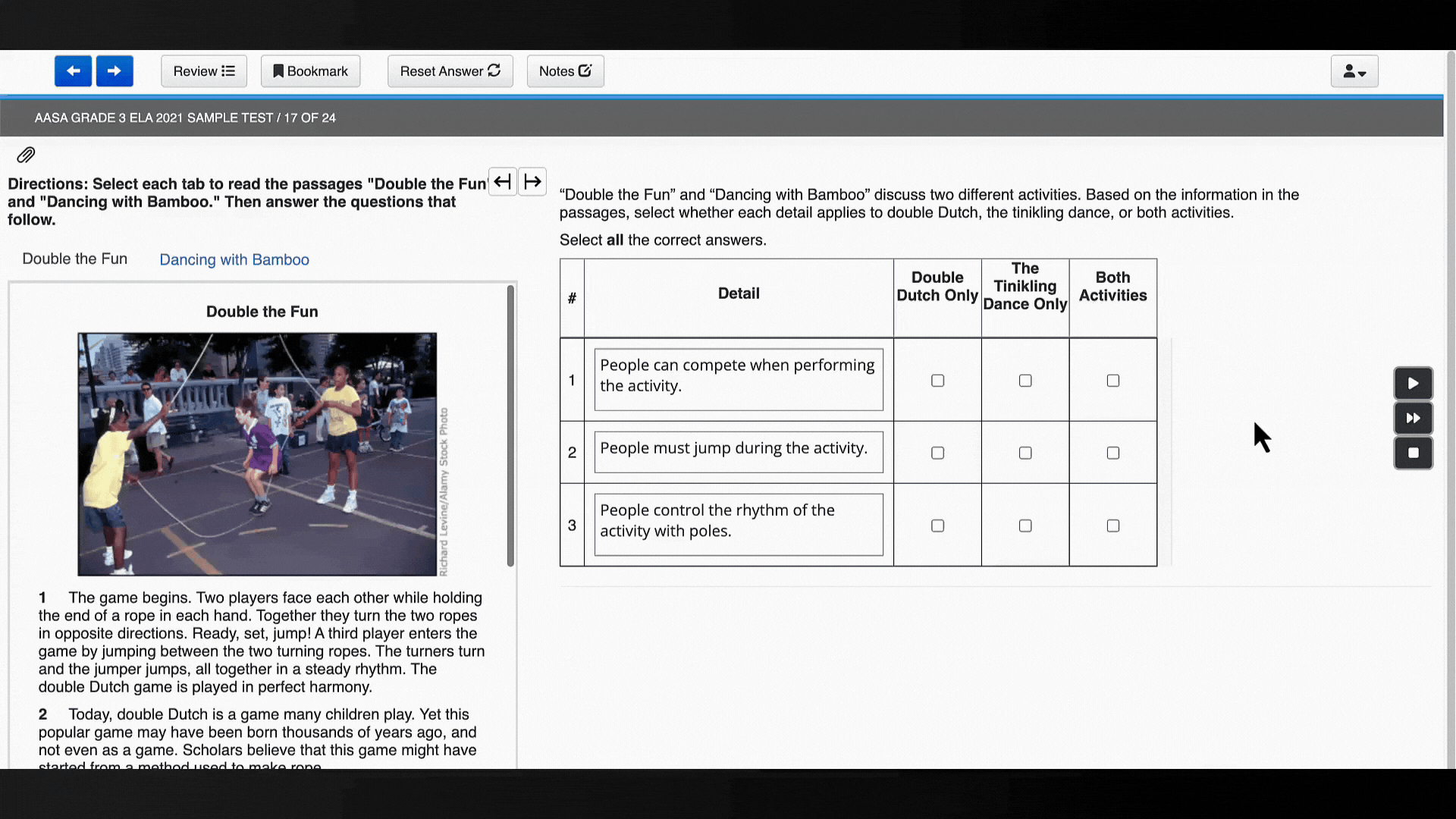Check Double Dutch Only for poles rhythm detail
The height and width of the screenshot is (819, 1456).
click(937, 526)
